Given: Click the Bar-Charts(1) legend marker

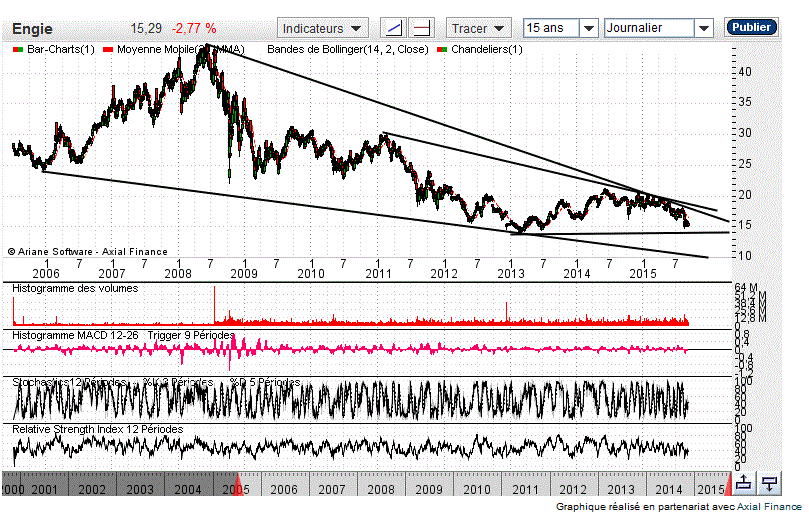Looking at the screenshot, I should (x=16, y=49).
